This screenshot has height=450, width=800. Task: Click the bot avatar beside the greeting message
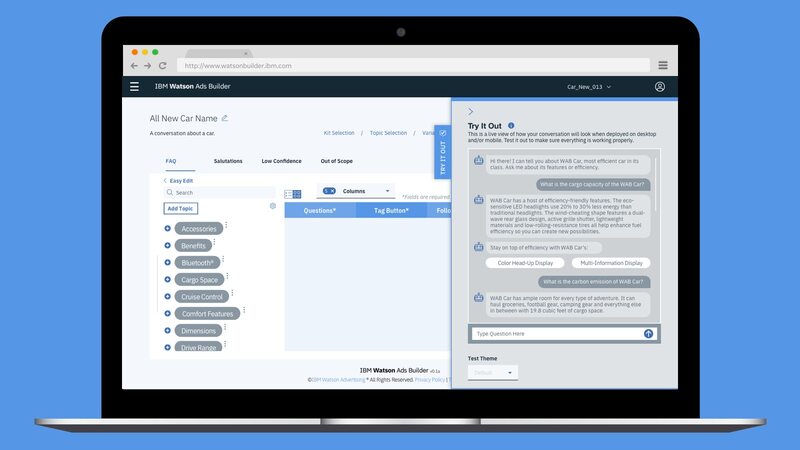(479, 161)
